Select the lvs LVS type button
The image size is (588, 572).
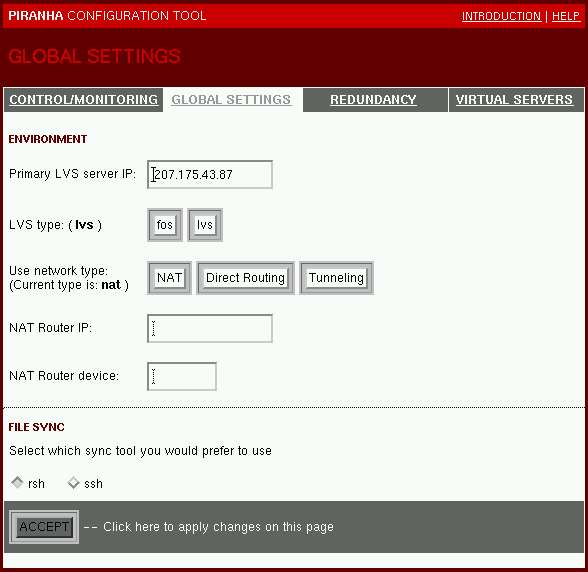205,225
